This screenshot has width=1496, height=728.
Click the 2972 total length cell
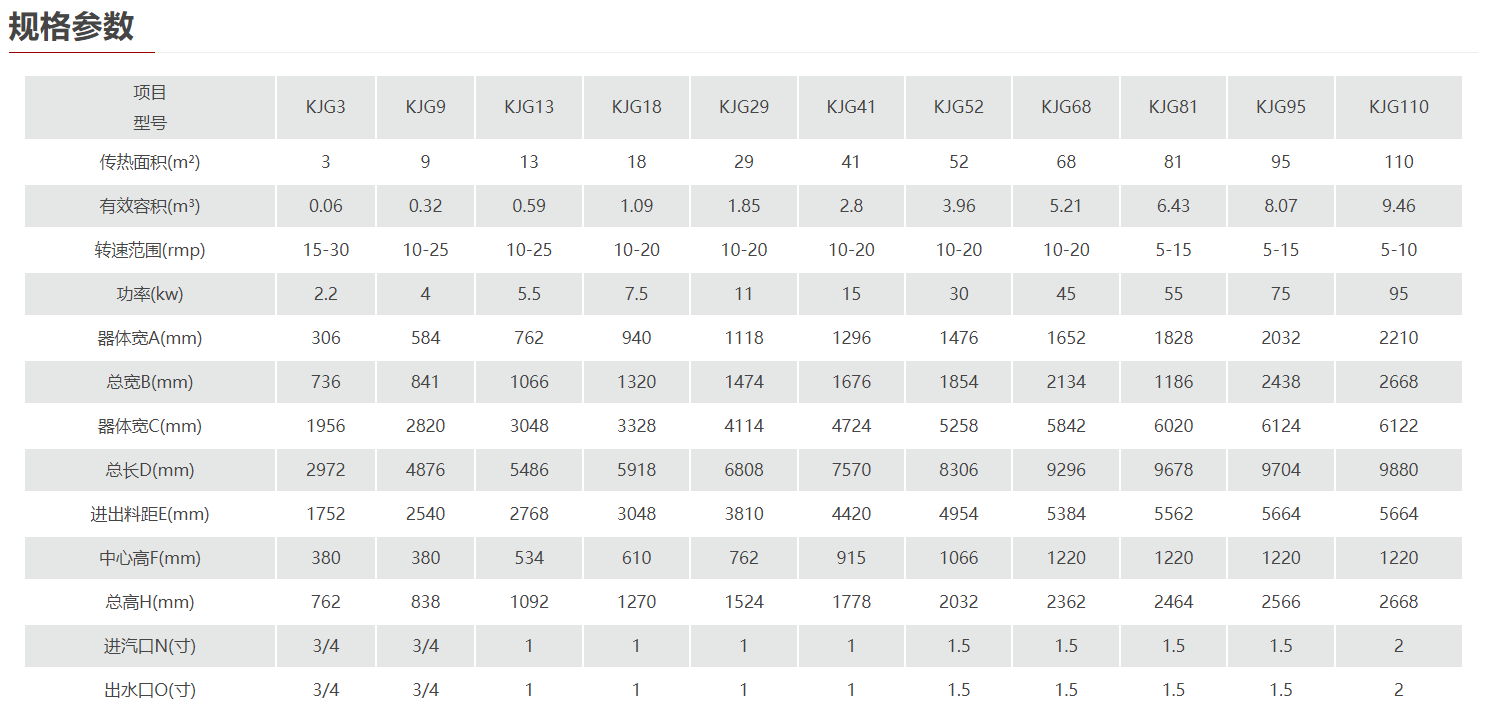pos(326,470)
